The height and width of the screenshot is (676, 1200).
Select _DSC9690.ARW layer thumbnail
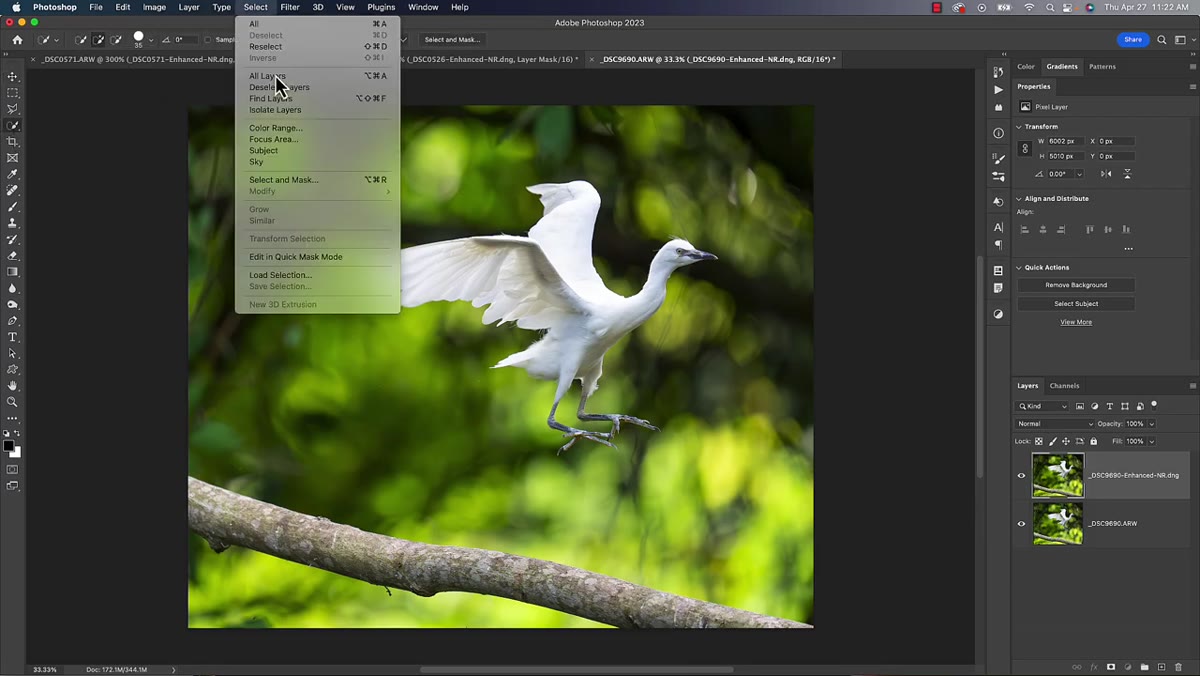tap(1058, 524)
